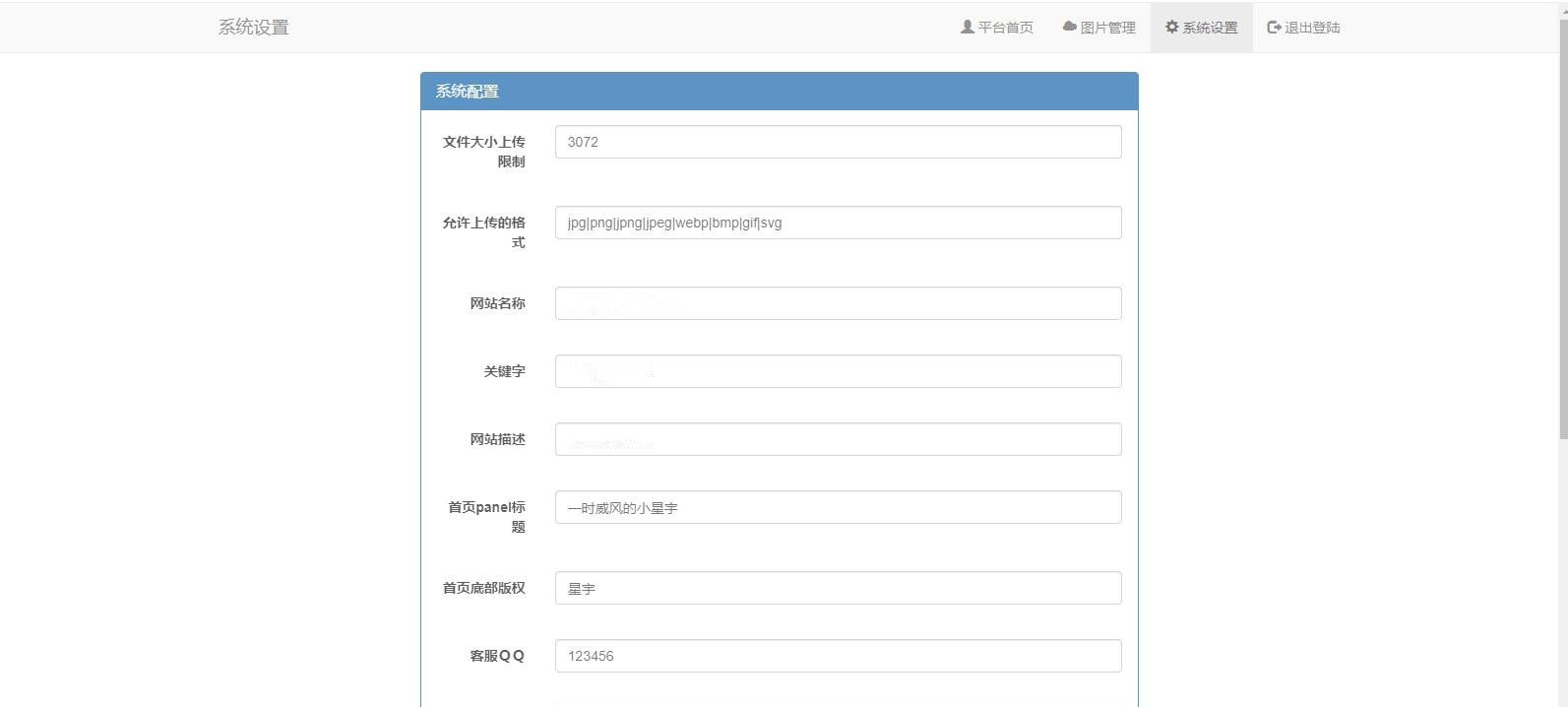Click the 首页底部版权 label

[484, 588]
